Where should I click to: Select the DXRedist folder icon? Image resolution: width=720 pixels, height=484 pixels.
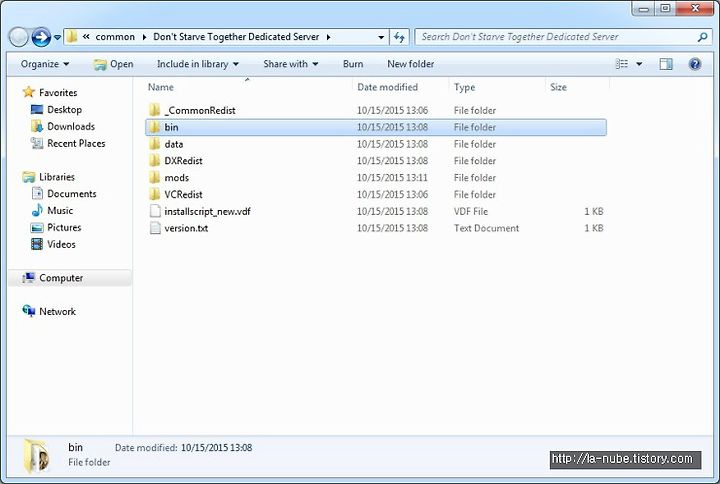[x=155, y=160]
